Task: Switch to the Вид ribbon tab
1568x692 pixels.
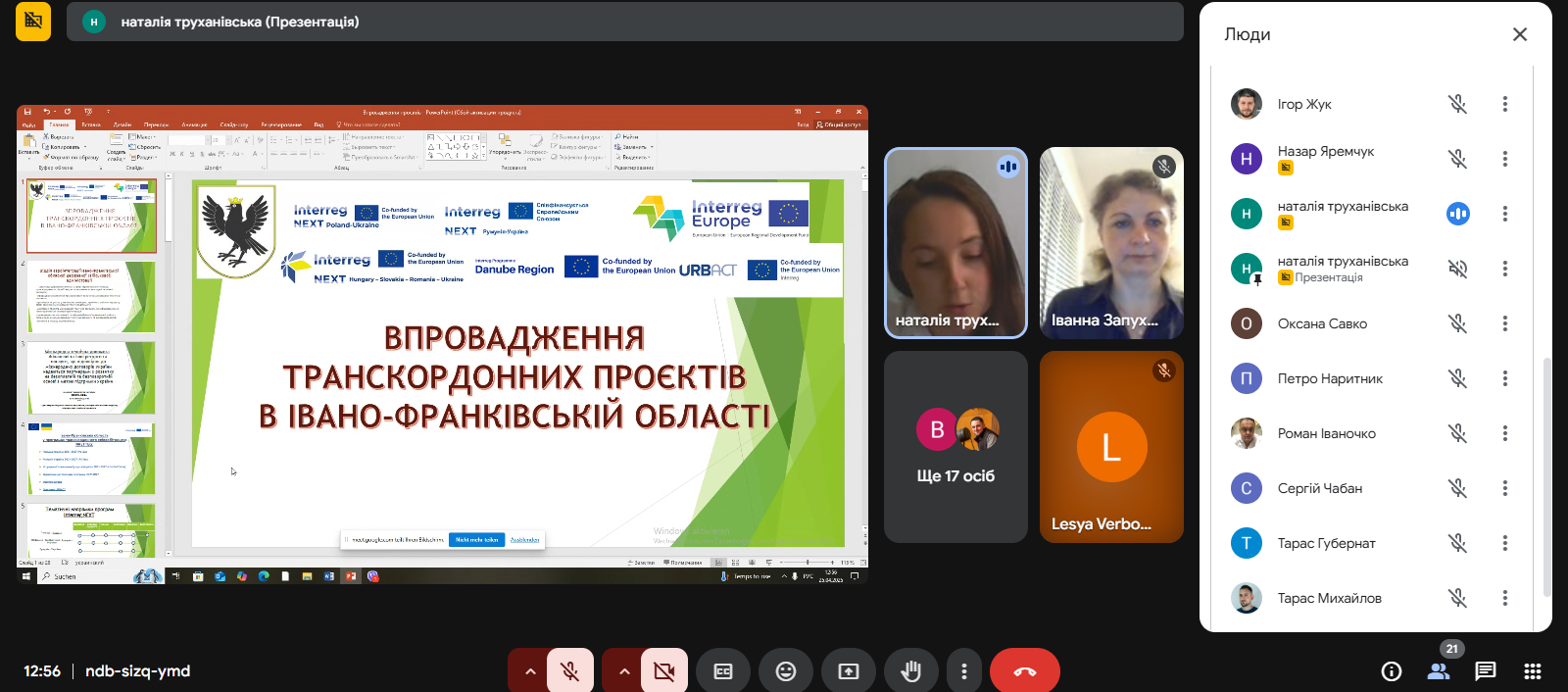Action: click(318, 124)
